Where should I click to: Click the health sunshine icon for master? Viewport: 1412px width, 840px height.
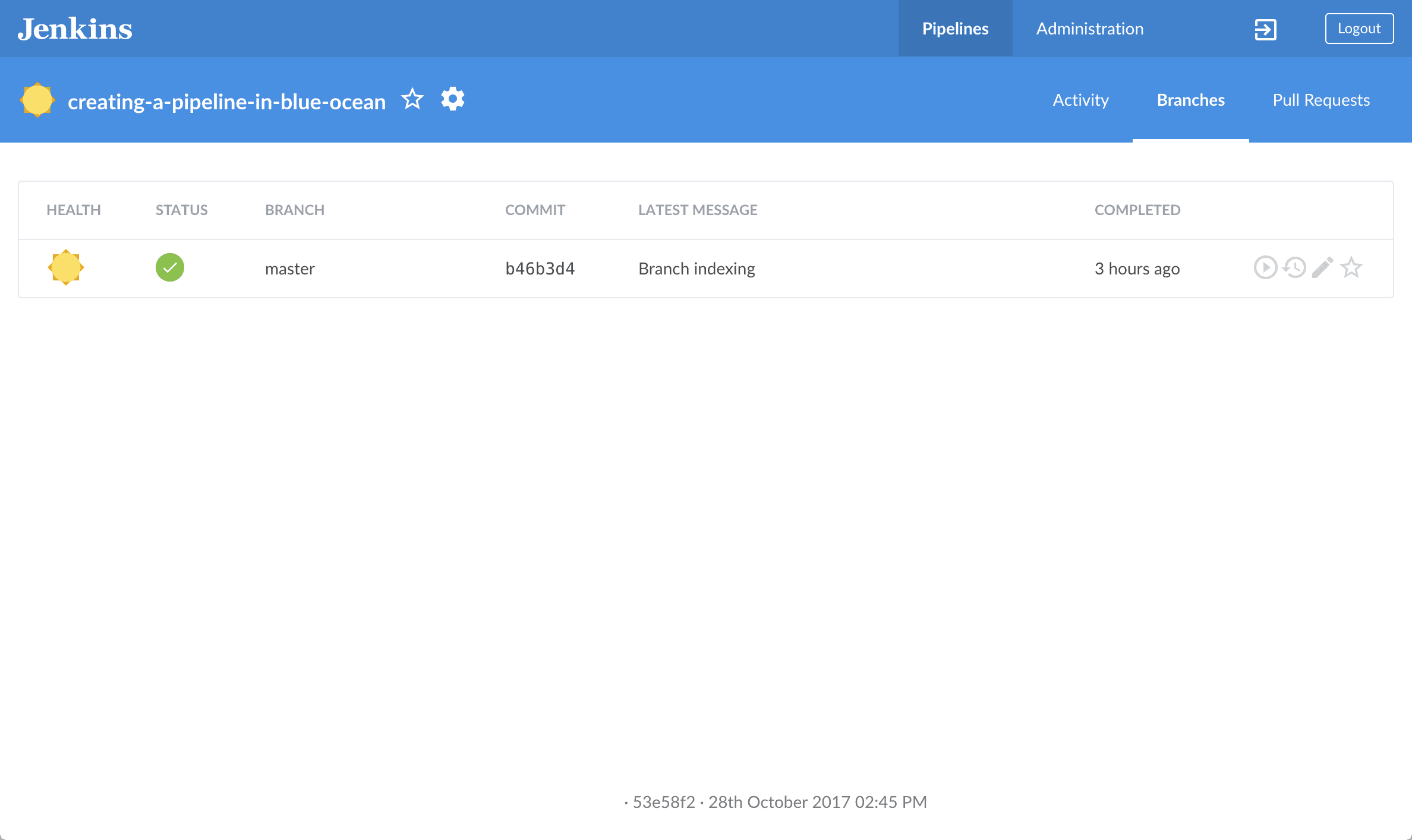point(65,267)
